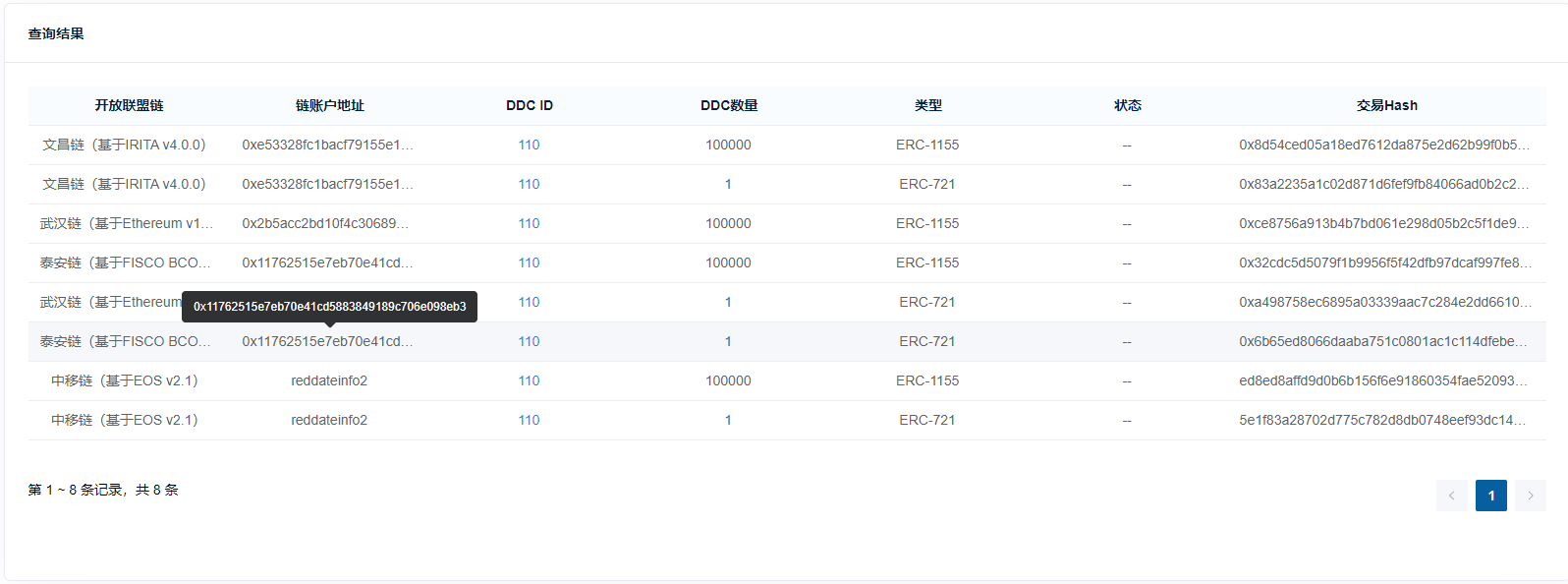This screenshot has height=584, width=1568.
Task: Open DDC ID 110 for hash 0xce8756a913b4
Action: [529, 223]
